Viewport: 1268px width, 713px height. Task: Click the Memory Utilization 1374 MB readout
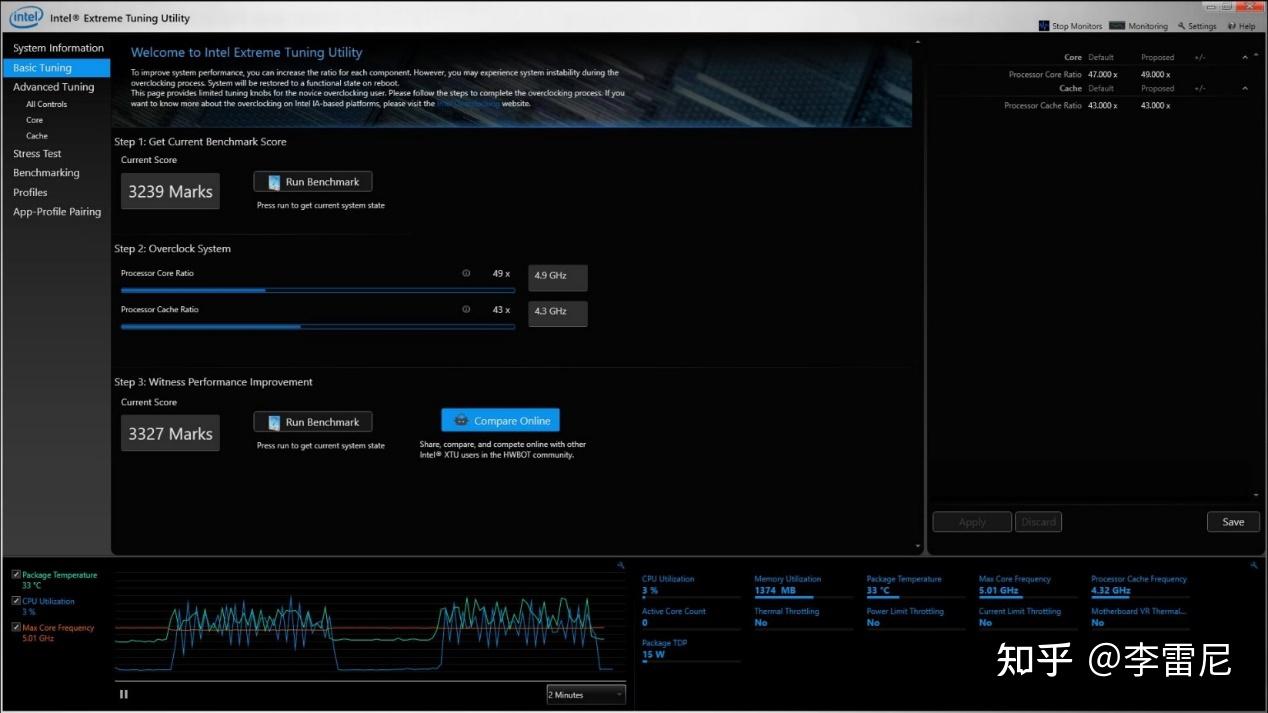pos(803,586)
